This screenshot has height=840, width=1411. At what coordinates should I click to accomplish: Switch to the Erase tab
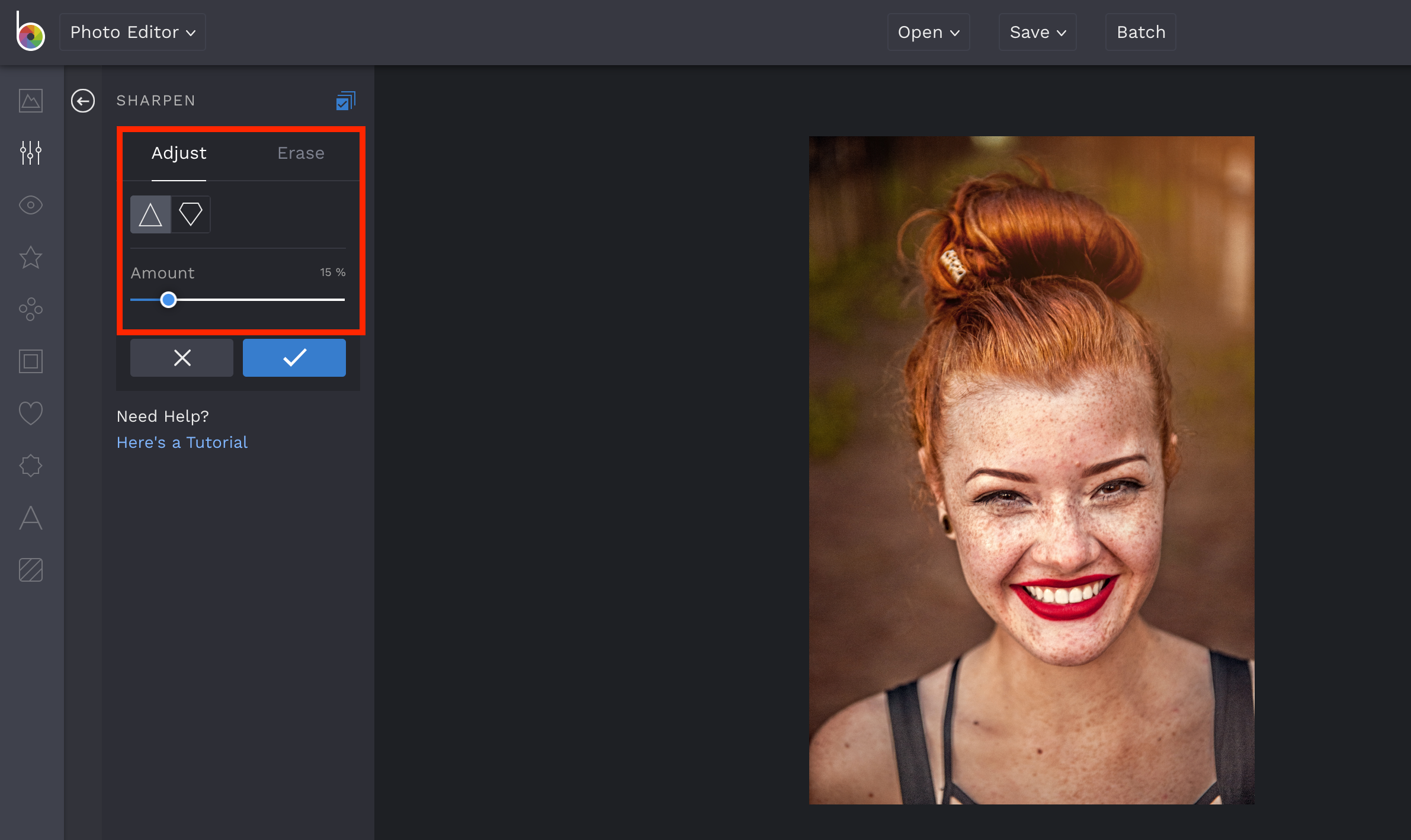tap(300, 153)
